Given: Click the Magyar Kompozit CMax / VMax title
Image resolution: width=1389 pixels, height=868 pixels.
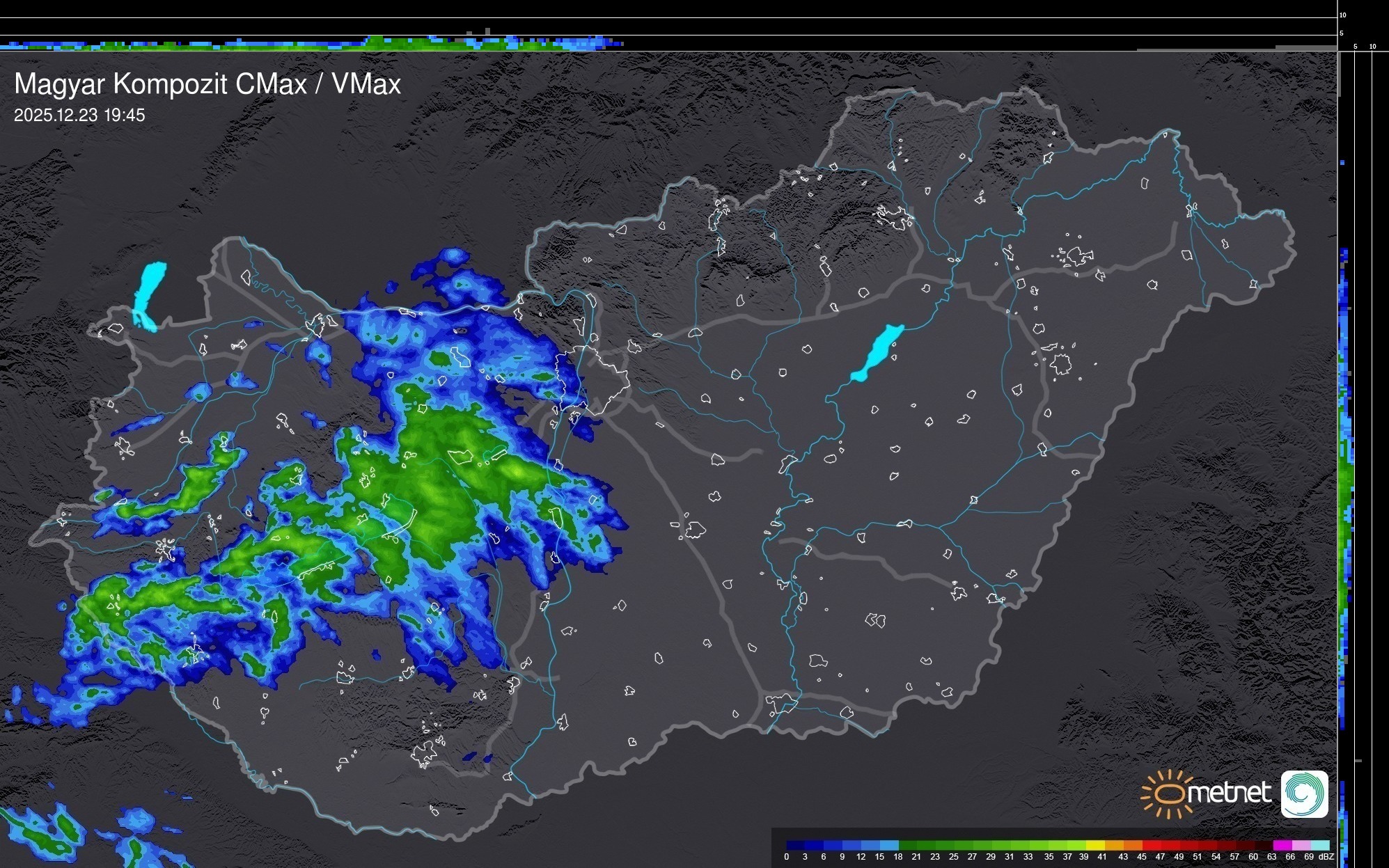Looking at the screenshot, I should (207, 84).
